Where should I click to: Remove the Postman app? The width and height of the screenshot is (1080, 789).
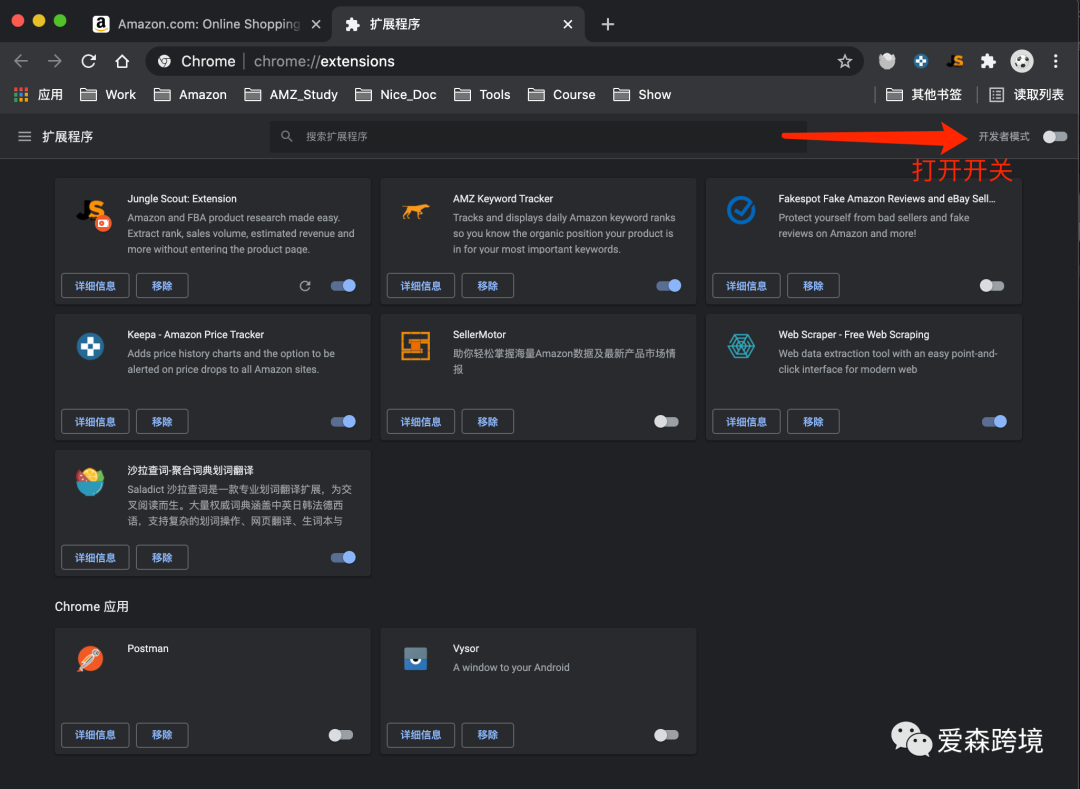(162, 735)
